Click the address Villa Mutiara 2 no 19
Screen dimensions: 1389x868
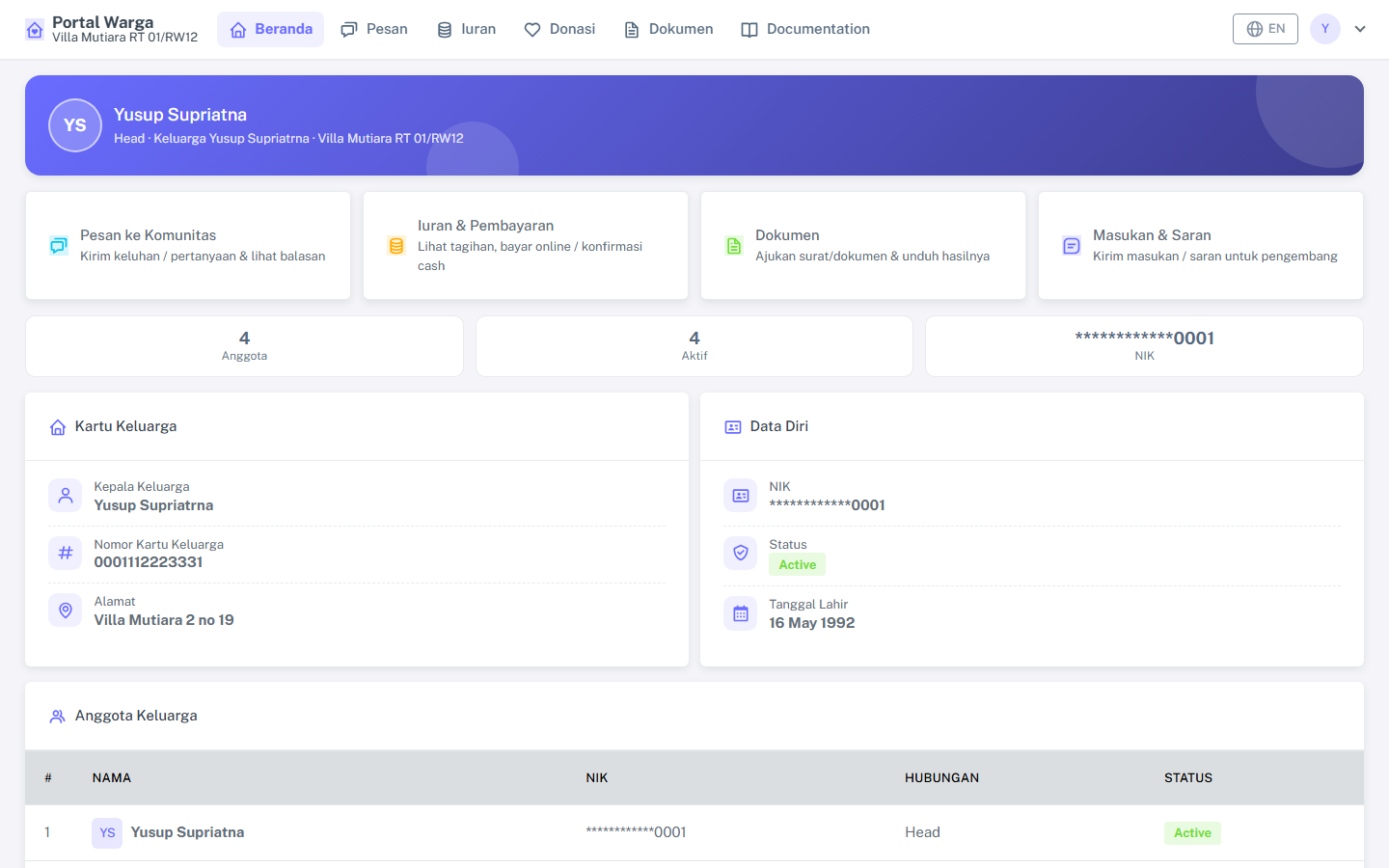point(164,620)
